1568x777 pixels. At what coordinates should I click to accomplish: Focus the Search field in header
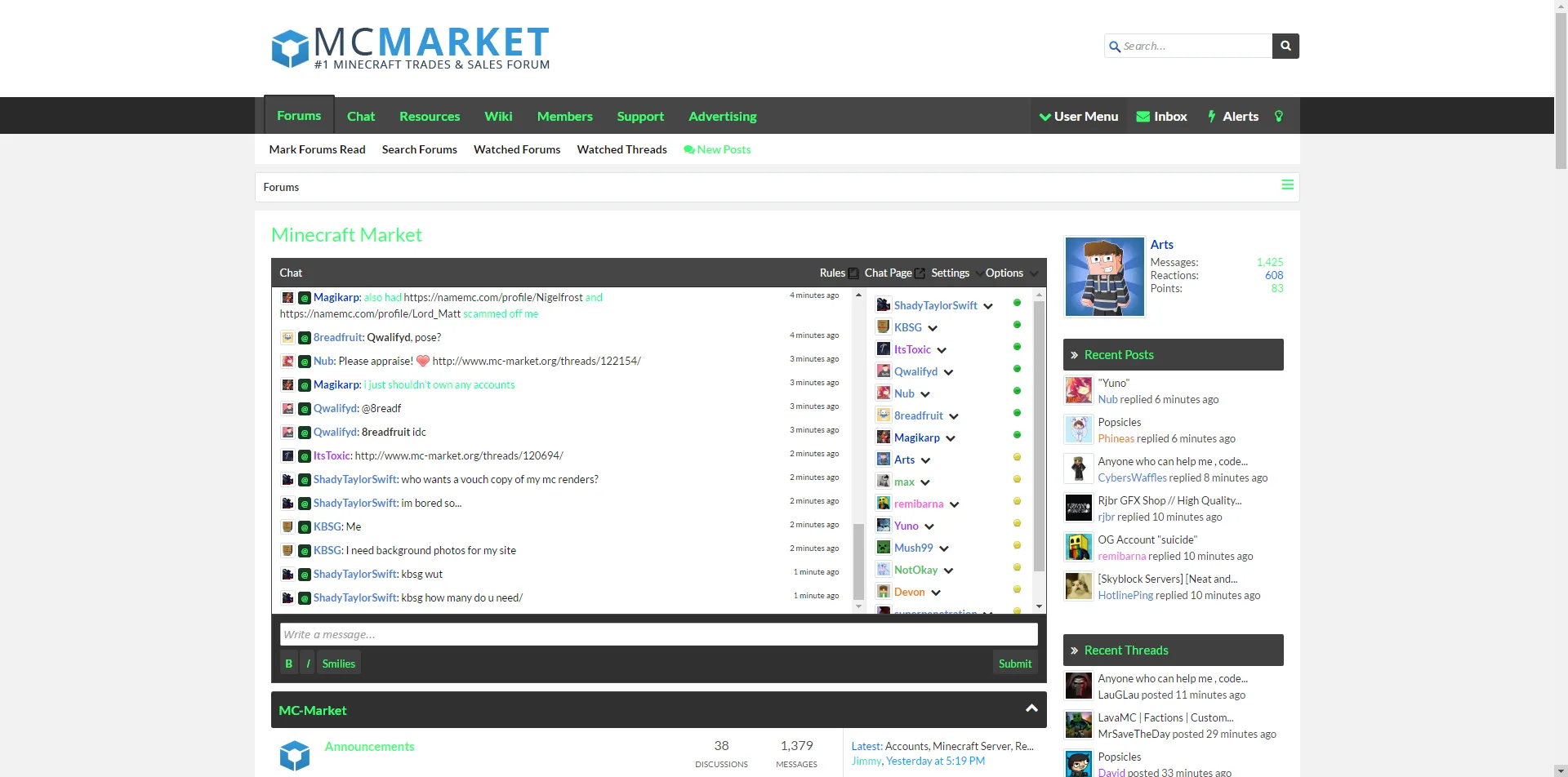(1188, 46)
